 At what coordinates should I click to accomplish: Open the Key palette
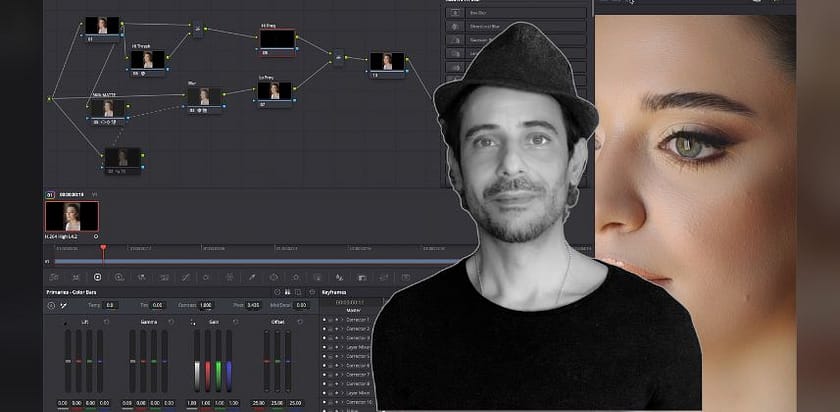tap(362, 277)
